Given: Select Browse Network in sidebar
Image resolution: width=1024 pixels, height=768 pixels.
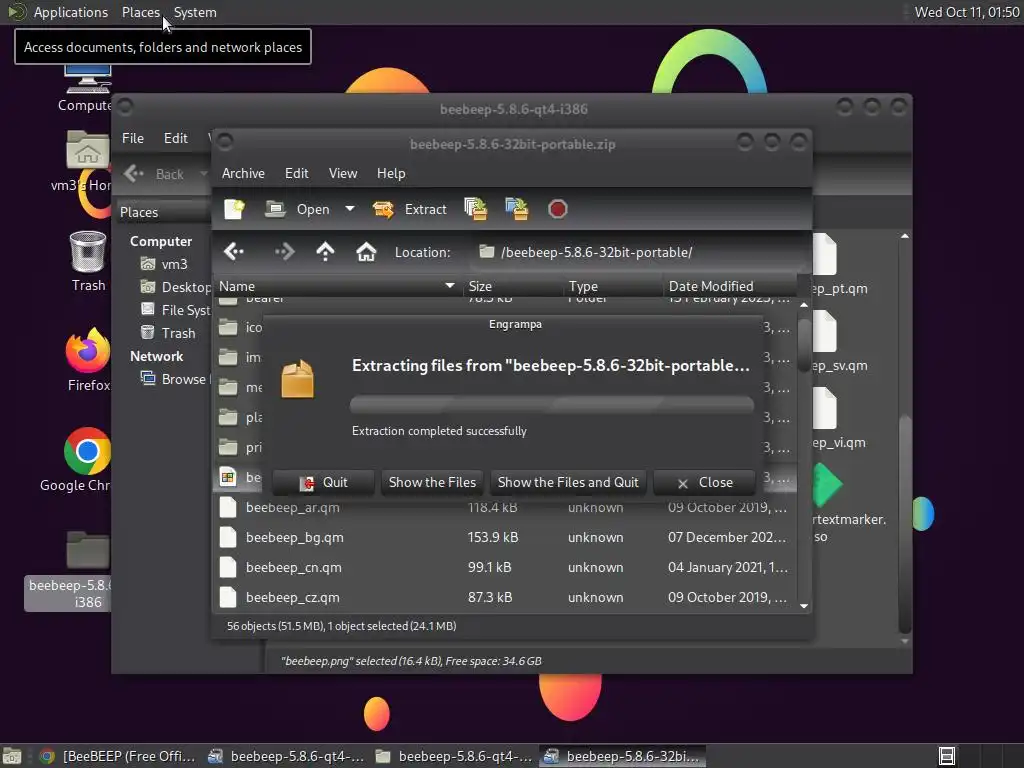Looking at the screenshot, I should coord(175,379).
